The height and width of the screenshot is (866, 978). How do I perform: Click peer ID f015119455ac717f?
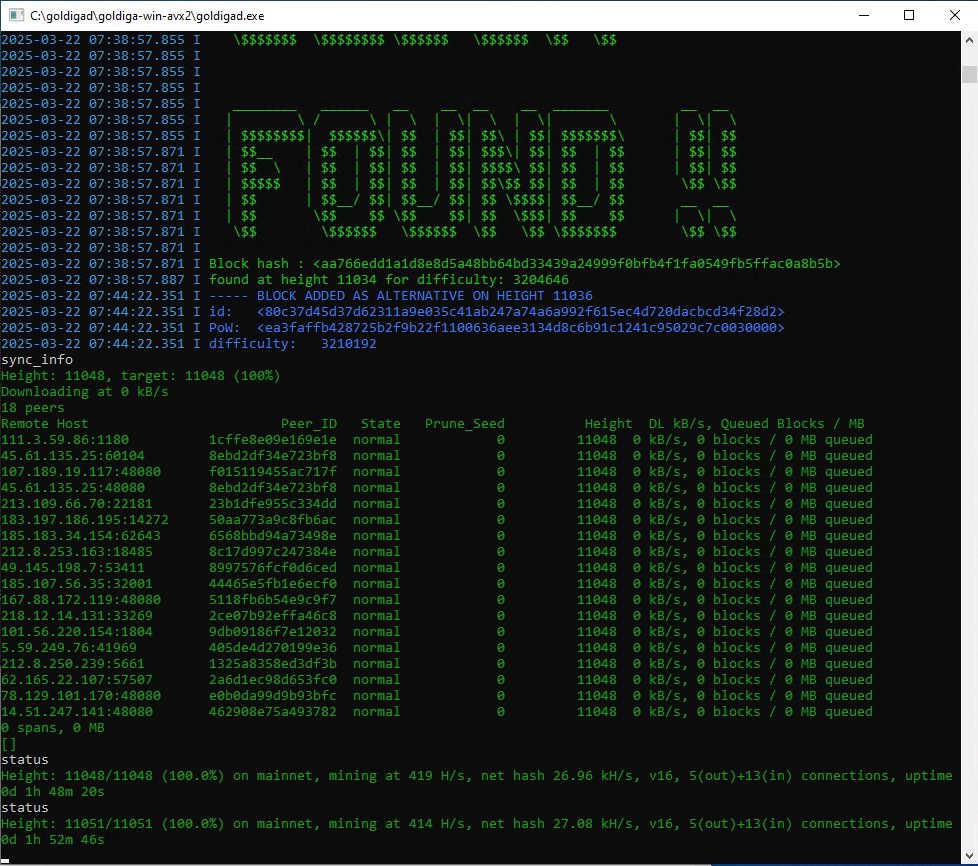tap(273, 472)
